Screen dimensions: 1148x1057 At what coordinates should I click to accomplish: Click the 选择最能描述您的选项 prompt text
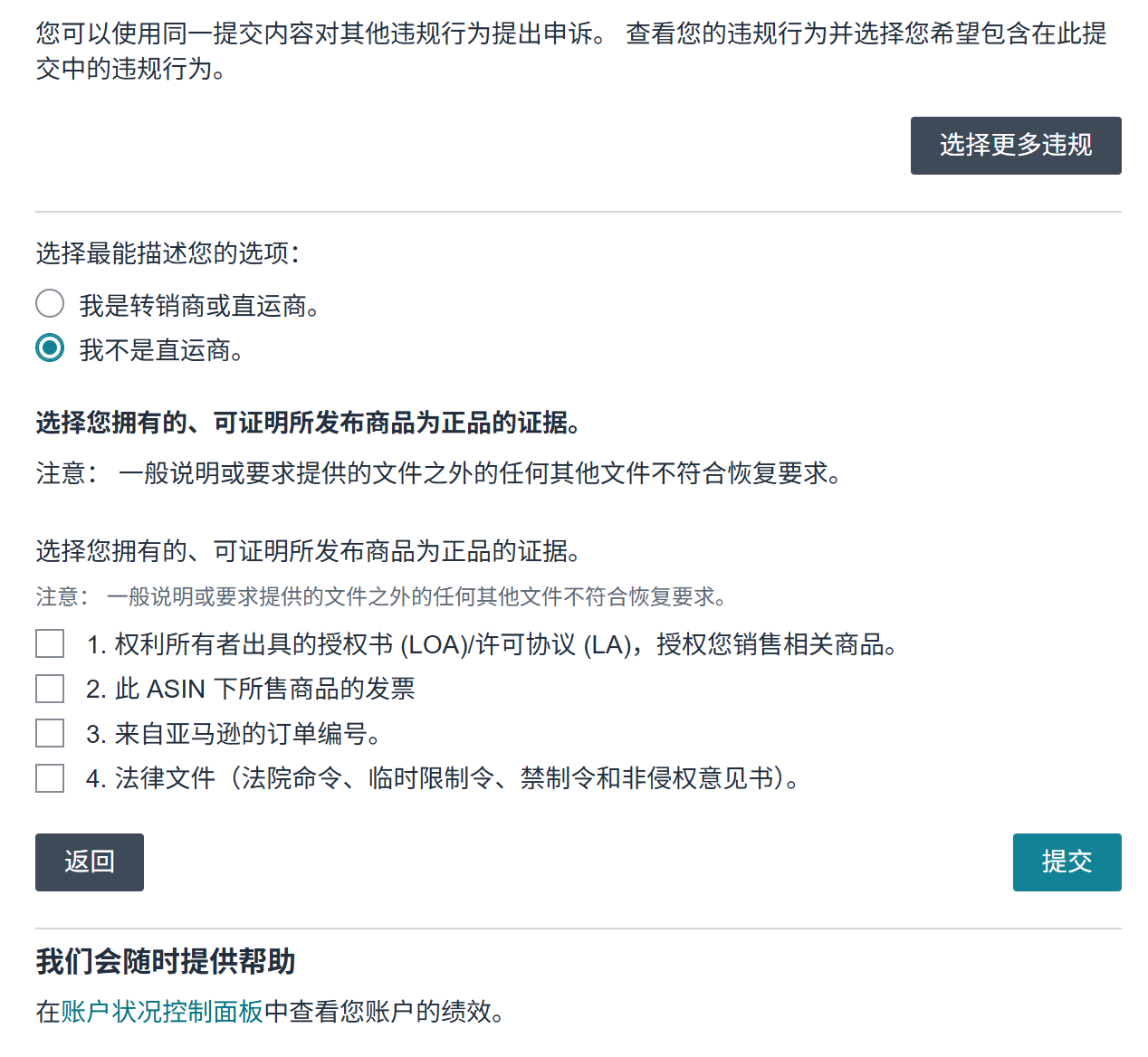(167, 253)
